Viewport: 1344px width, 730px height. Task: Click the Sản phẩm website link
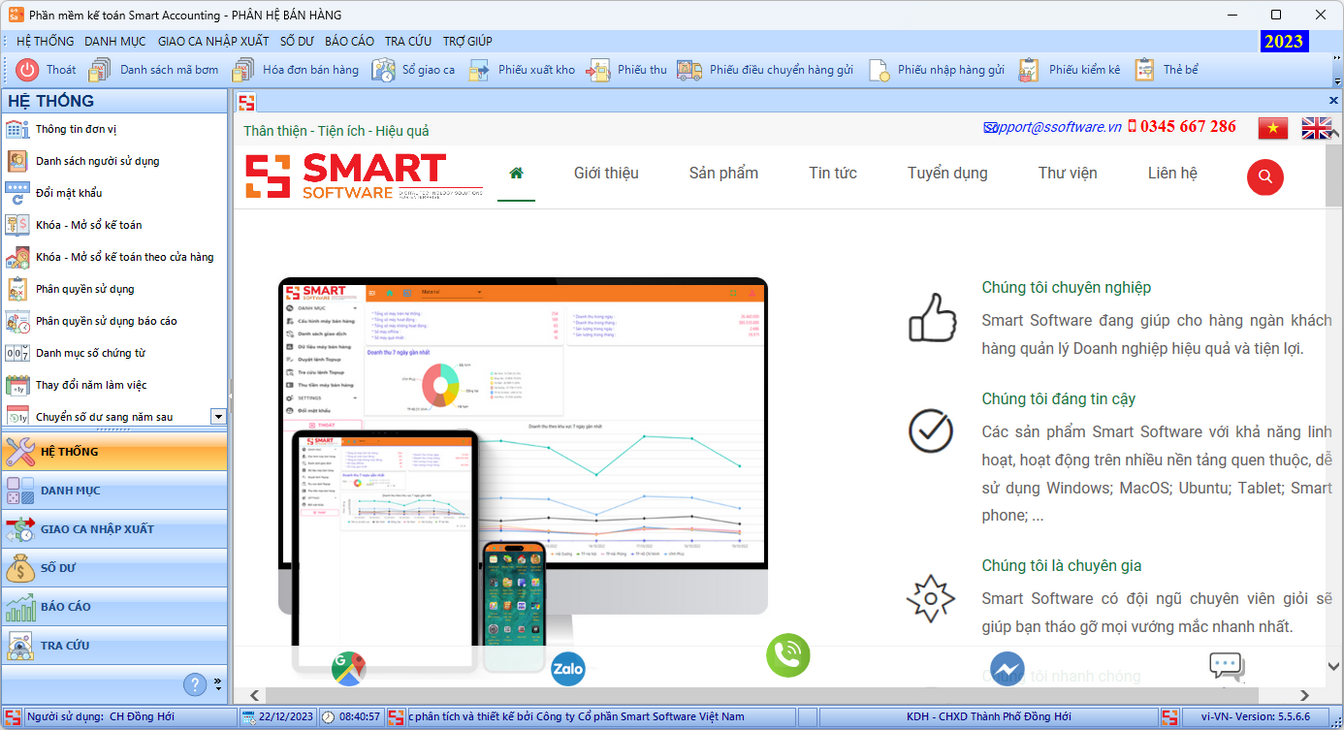pyautogui.click(x=723, y=173)
